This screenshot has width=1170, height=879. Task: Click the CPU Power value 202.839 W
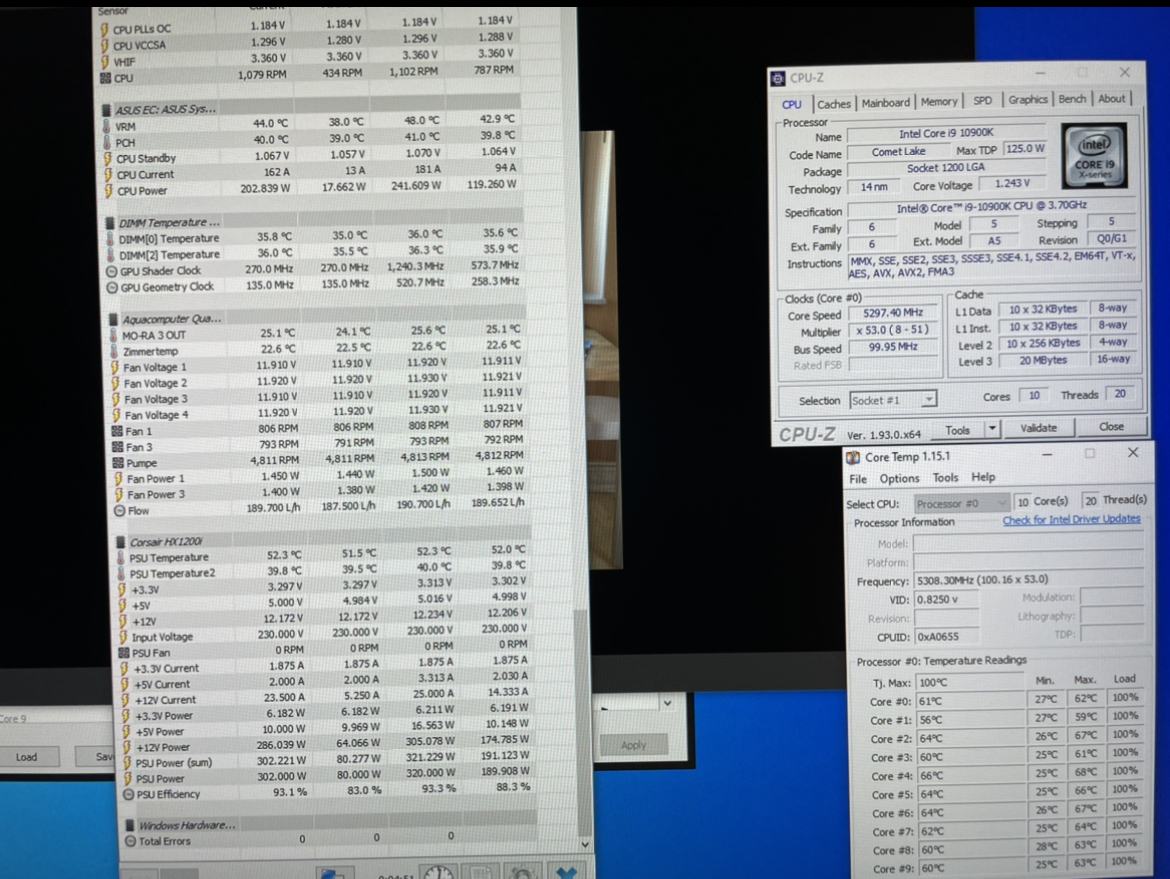[265, 188]
